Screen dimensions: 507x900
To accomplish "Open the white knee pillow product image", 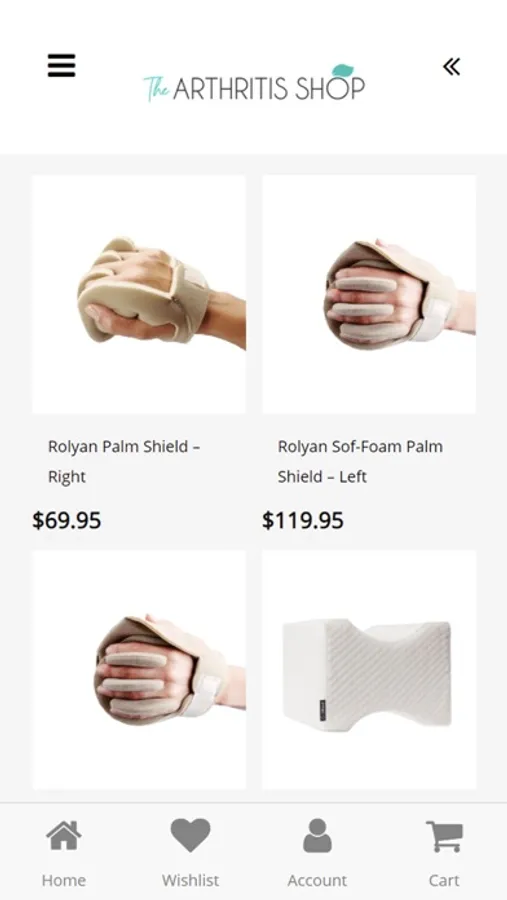I will pos(369,670).
